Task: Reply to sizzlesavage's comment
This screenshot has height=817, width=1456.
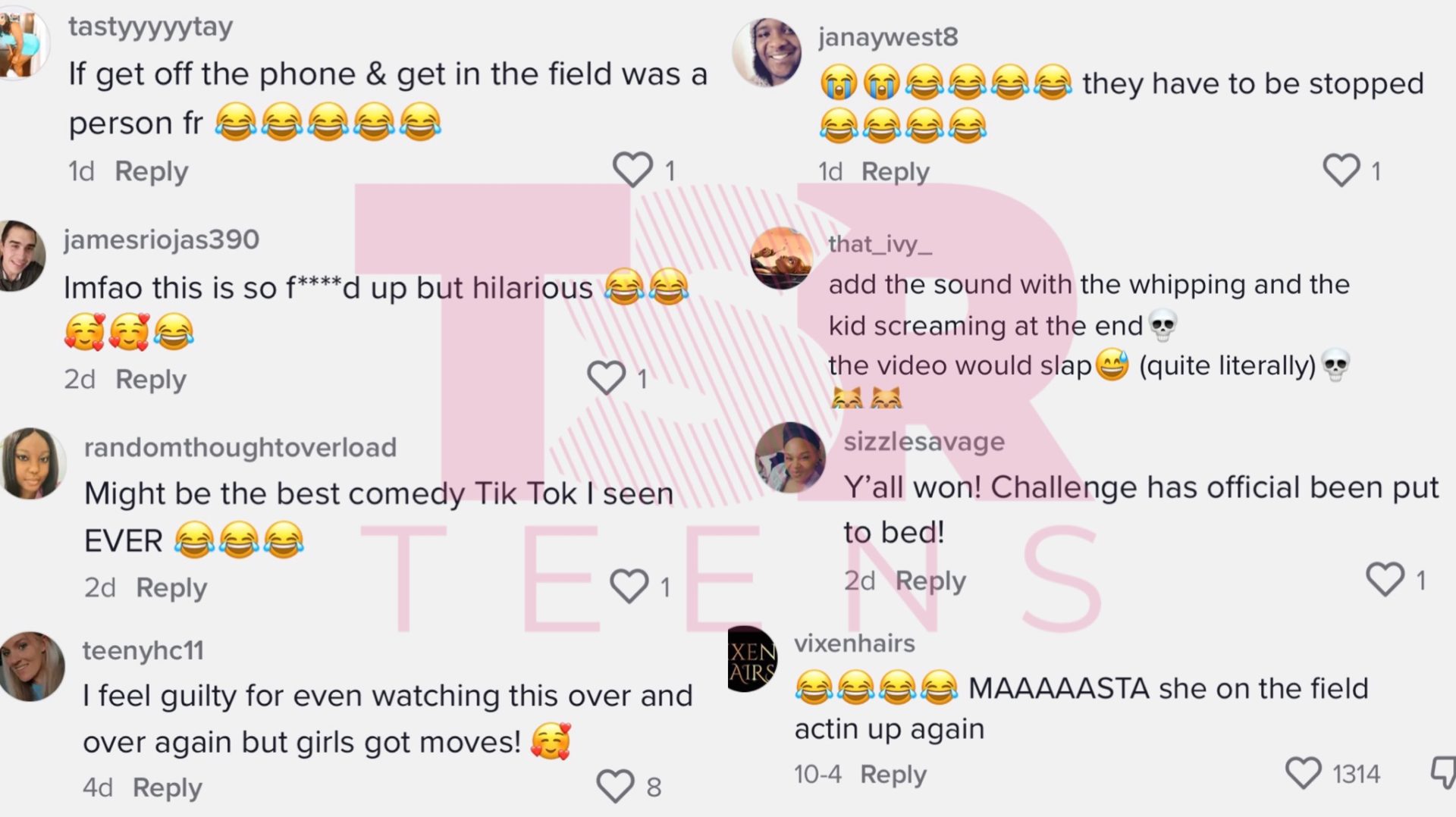Action: pos(930,581)
